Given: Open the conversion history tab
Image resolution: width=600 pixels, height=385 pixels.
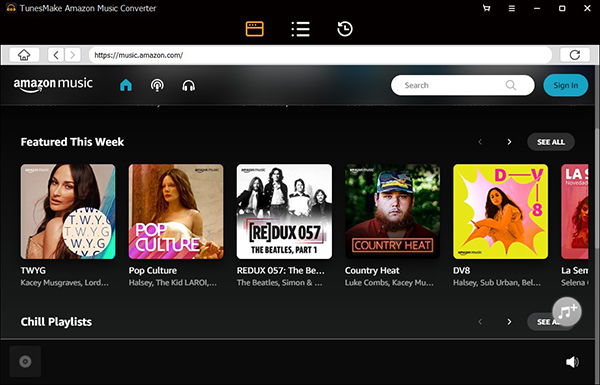Looking at the screenshot, I should click(345, 29).
